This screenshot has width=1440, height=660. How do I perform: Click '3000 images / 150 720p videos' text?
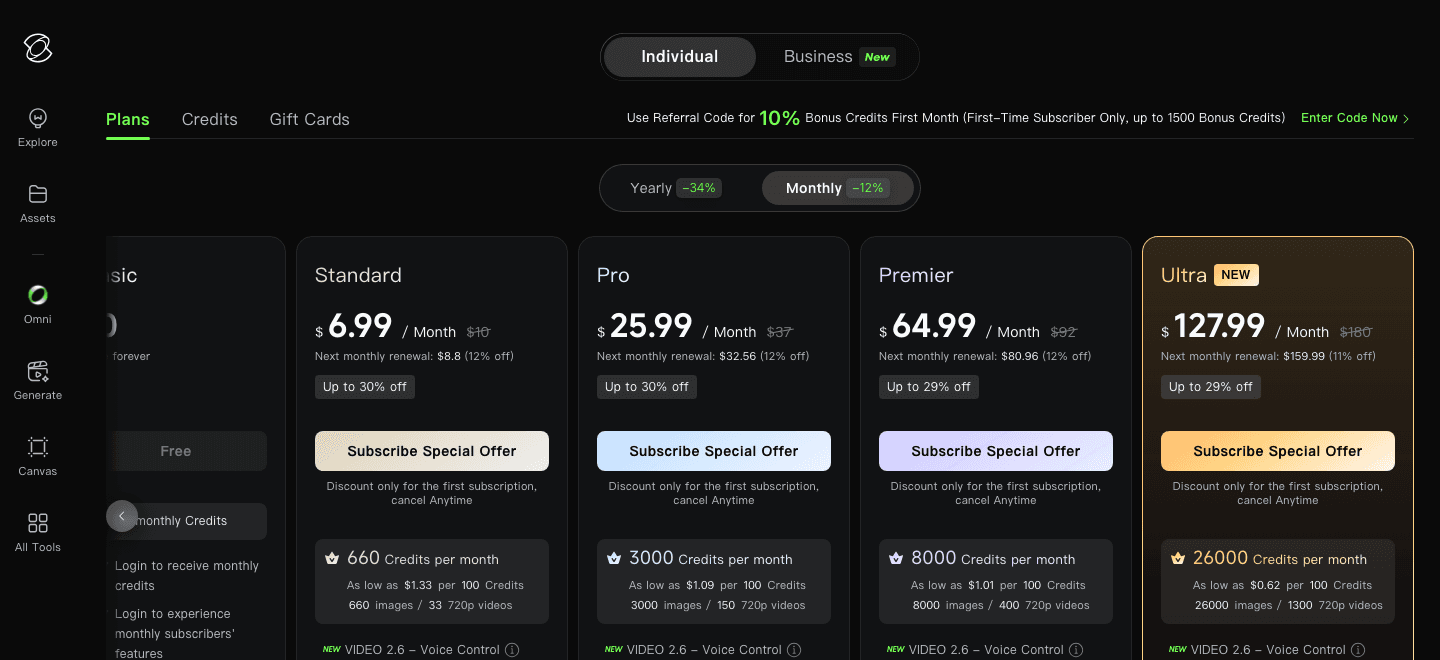(719, 605)
